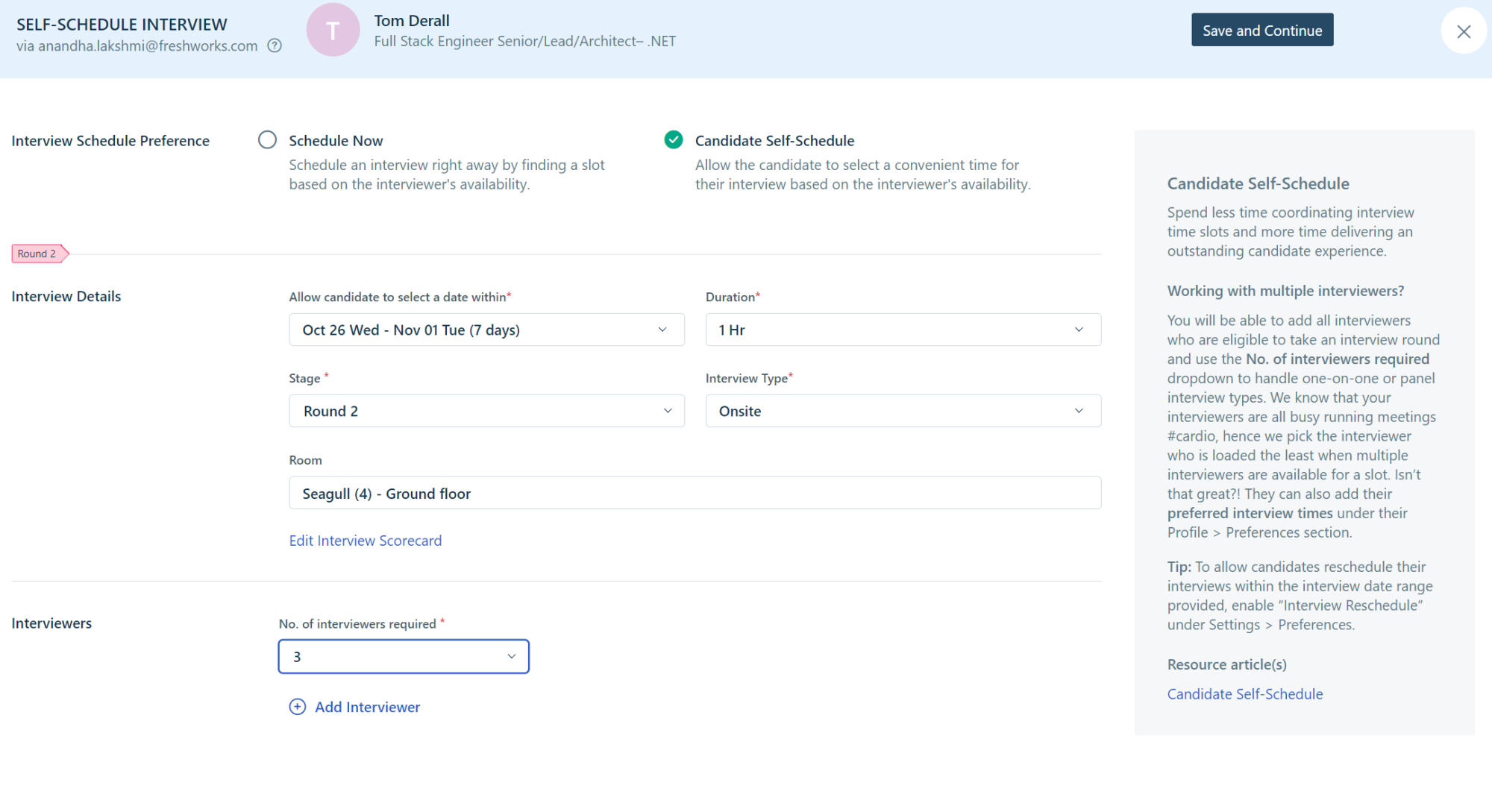Click the help question mark icon

(x=275, y=45)
